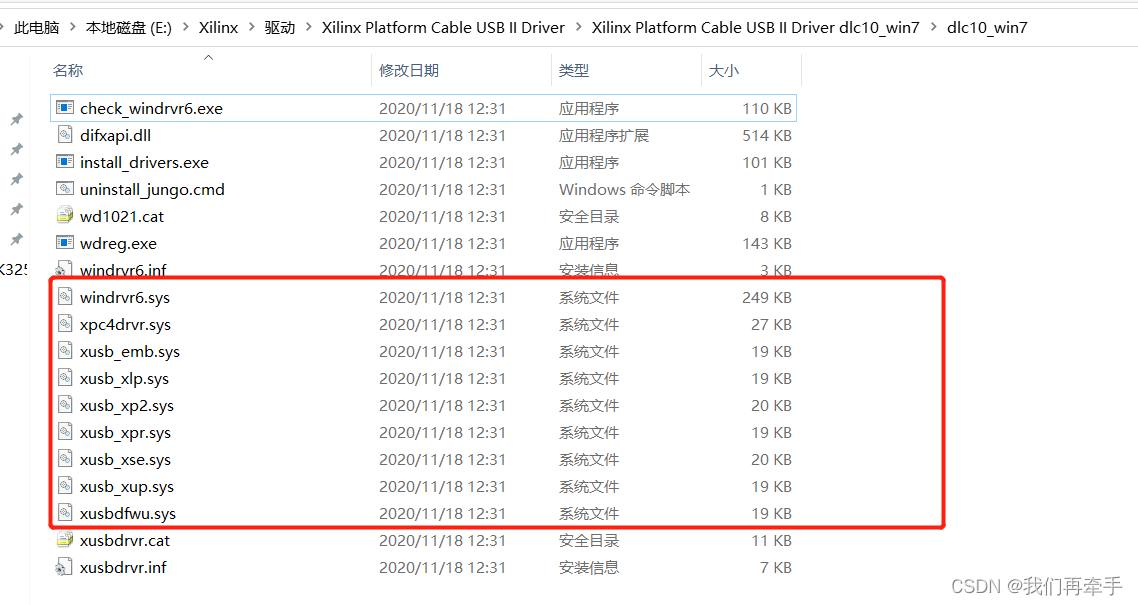Click the wdreg.exe file icon
Viewport: 1138px width, 605px height.
(x=65, y=243)
